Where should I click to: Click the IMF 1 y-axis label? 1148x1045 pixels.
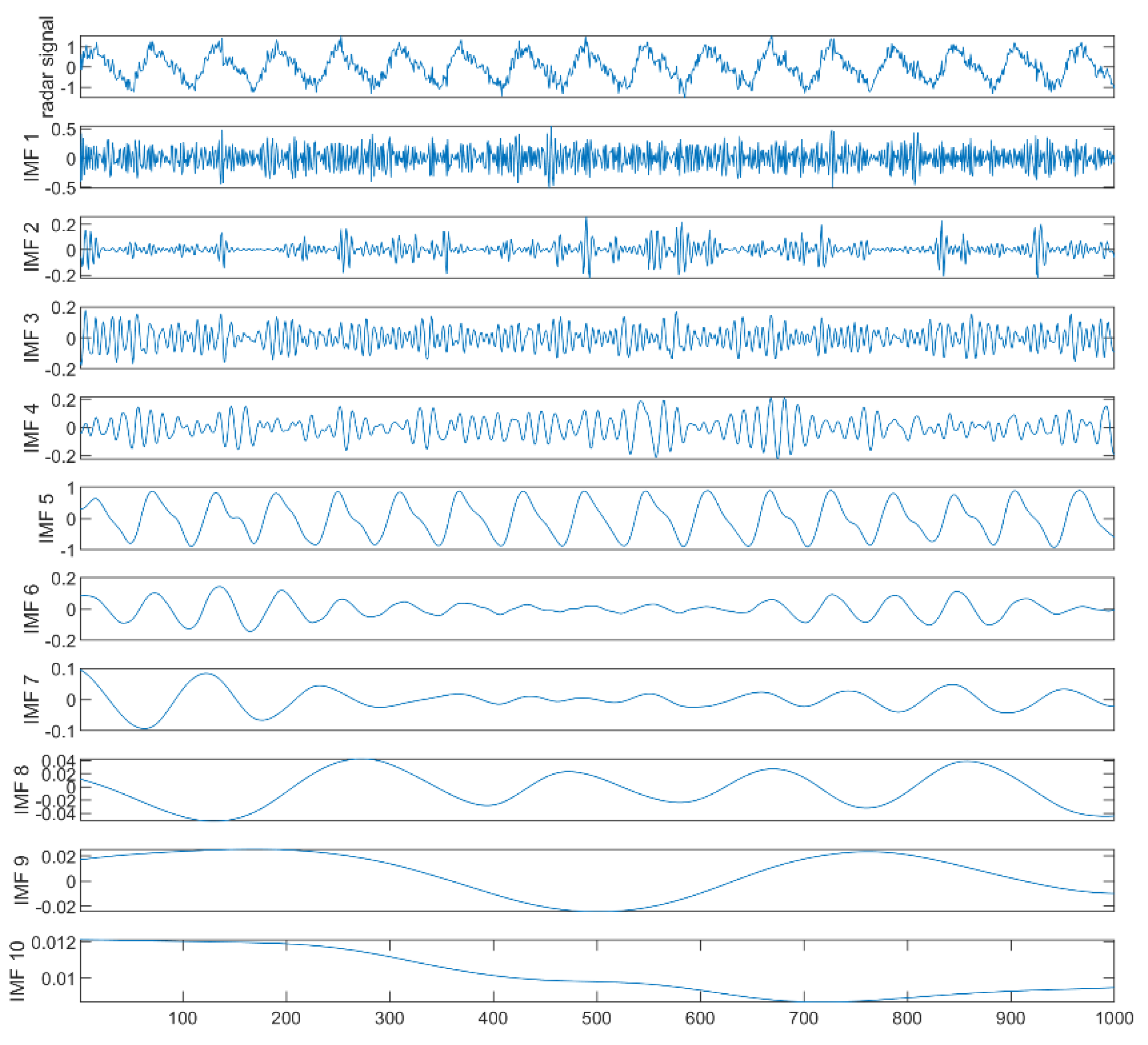coord(32,158)
